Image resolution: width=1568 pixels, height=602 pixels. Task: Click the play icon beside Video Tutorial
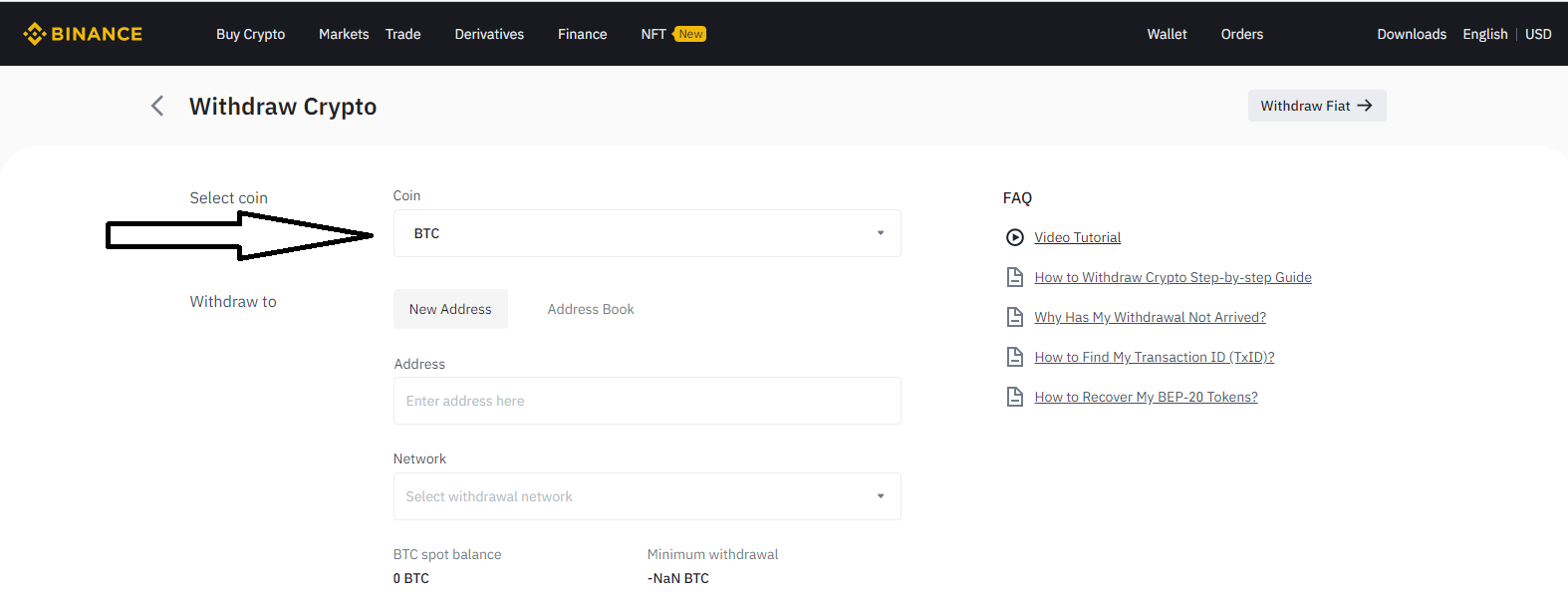(x=1015, y=237)
